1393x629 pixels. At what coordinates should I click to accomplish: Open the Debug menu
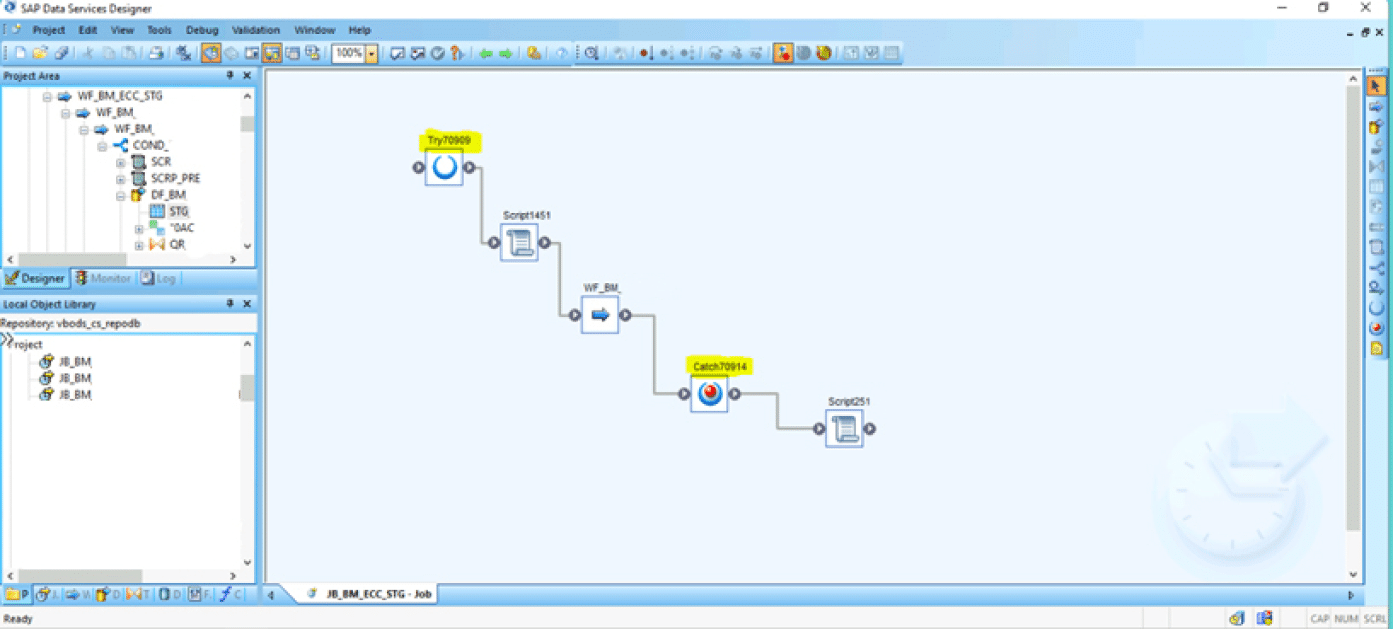202,30
